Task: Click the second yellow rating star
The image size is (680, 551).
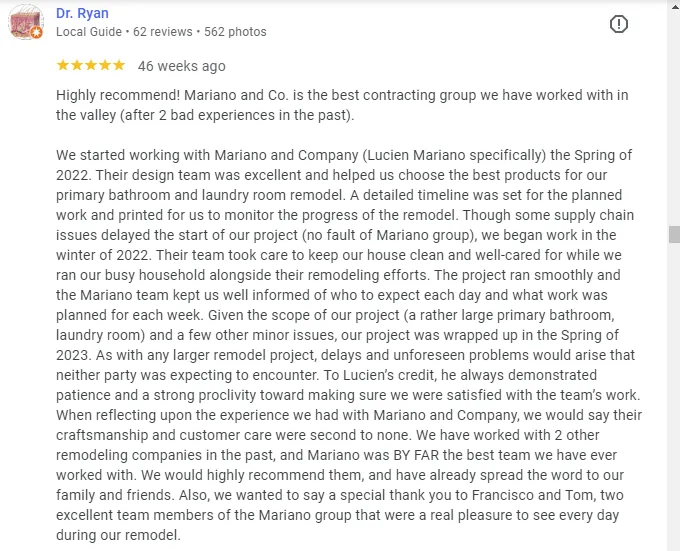Action: [x=77, y=66]
